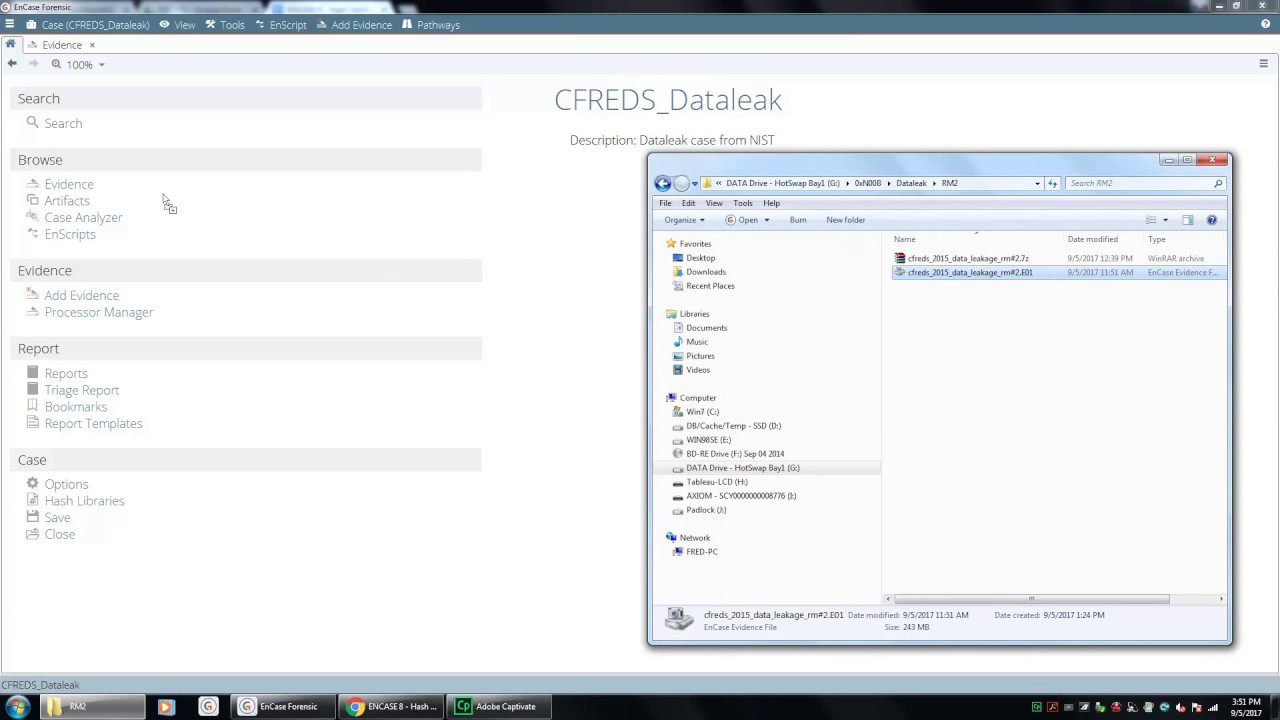Open the address bar history dropdown
This screenshot has height=720, width=1280.
click(x=1037, y=183)
